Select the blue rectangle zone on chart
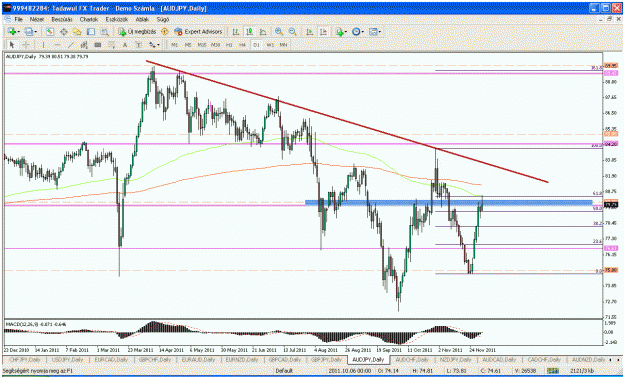Image resolution: width=625 pixels, height=377 pixels. (448, 203)
